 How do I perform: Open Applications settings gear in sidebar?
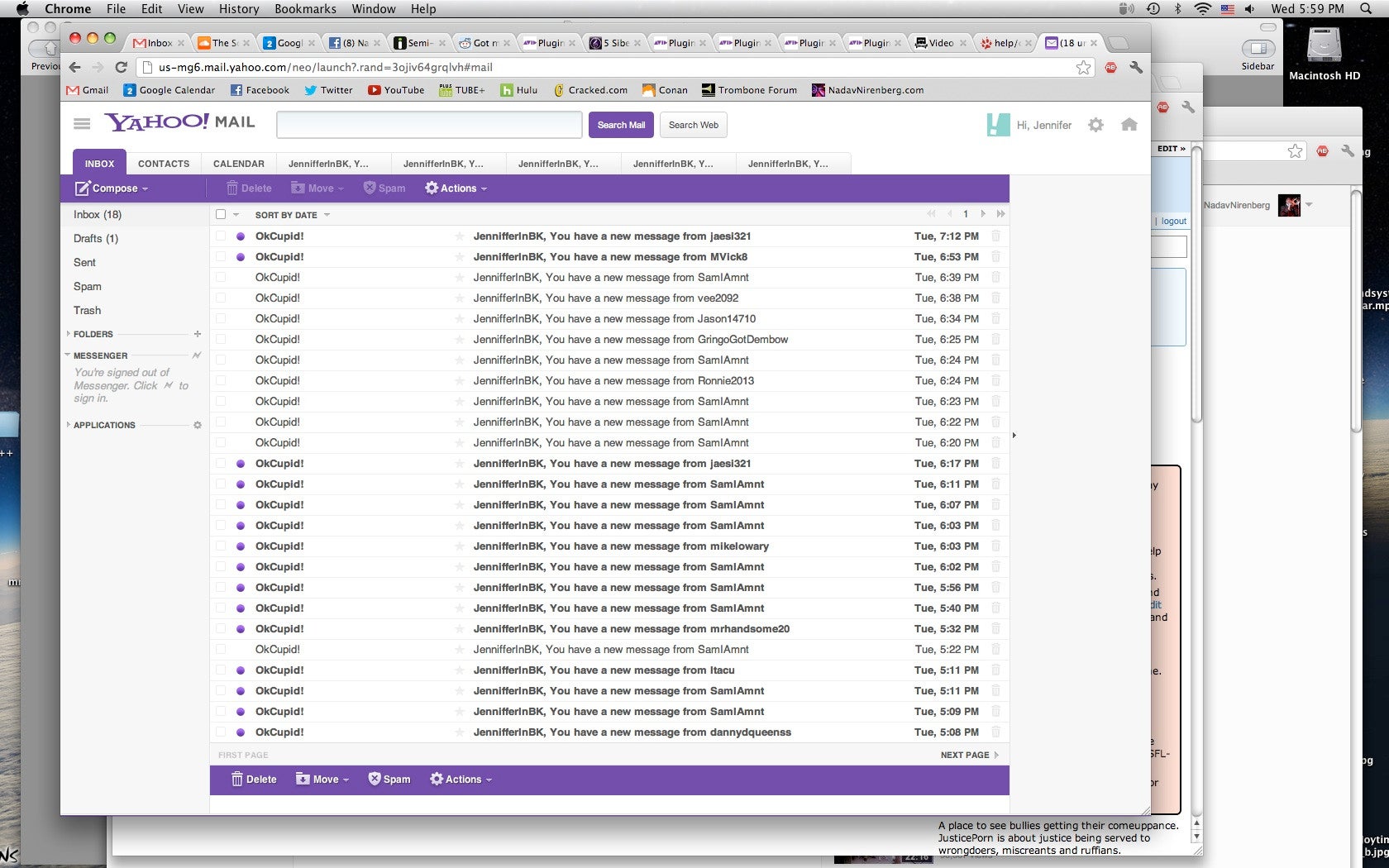[x=198, y=425]
